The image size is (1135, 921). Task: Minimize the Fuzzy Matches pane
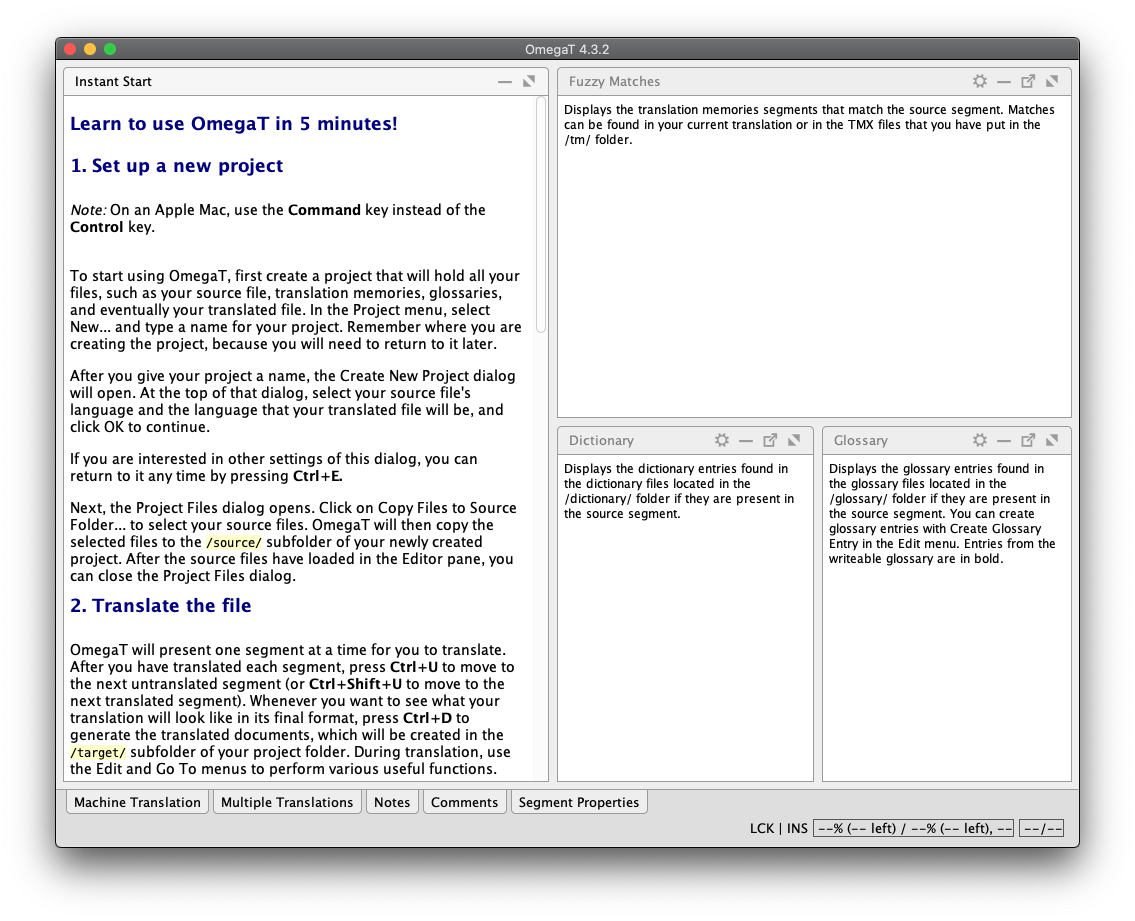click(x=1003, y=82)
